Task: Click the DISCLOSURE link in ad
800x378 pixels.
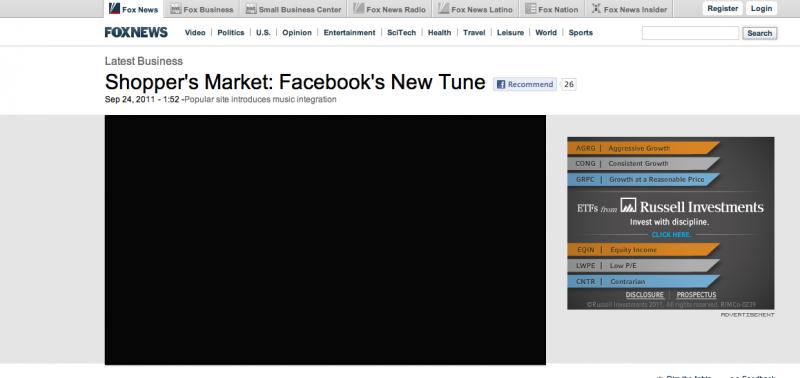Action: (x=644, y=295)
